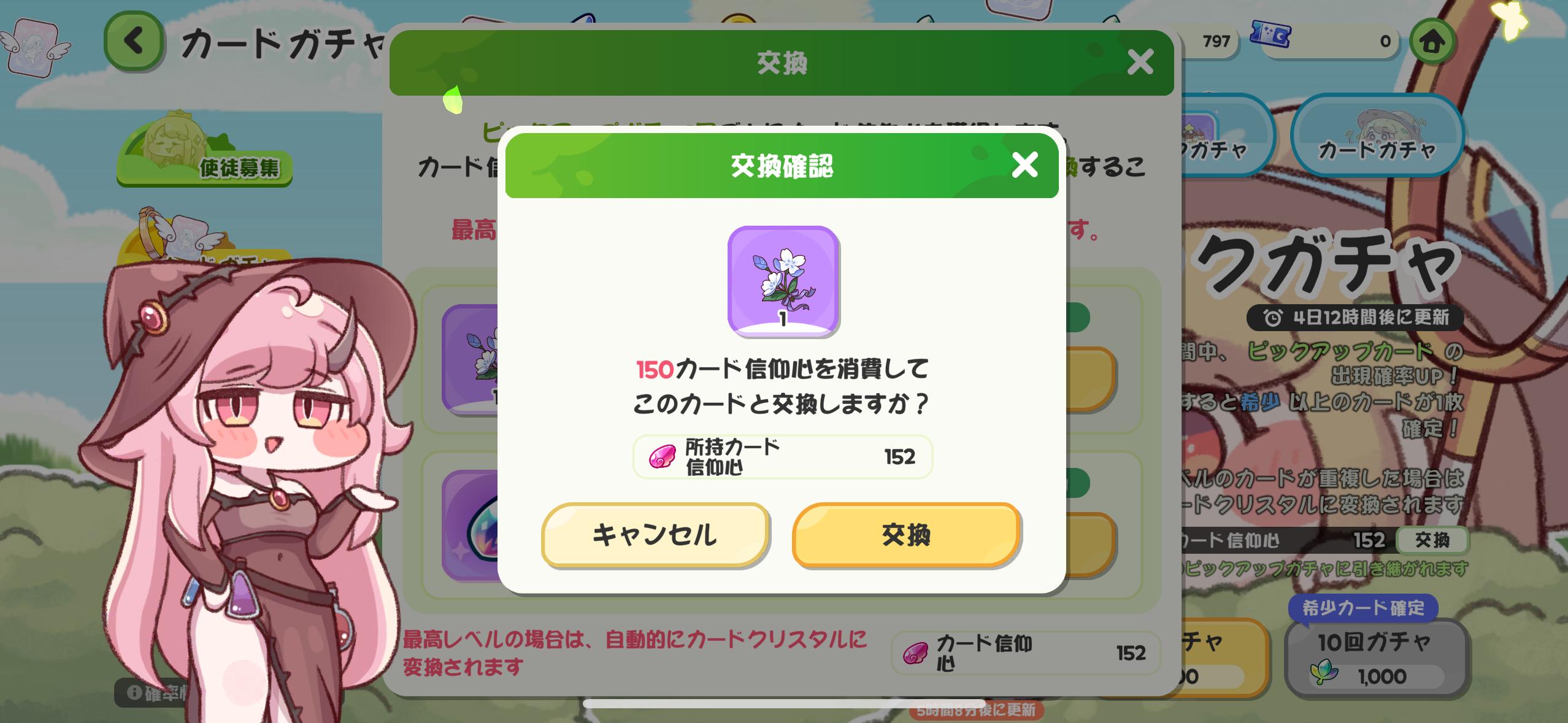The width and height of the screenshot is (1568, 723).
Task: Tap the small 交換 button beside 152
Action: point(1432,540)
